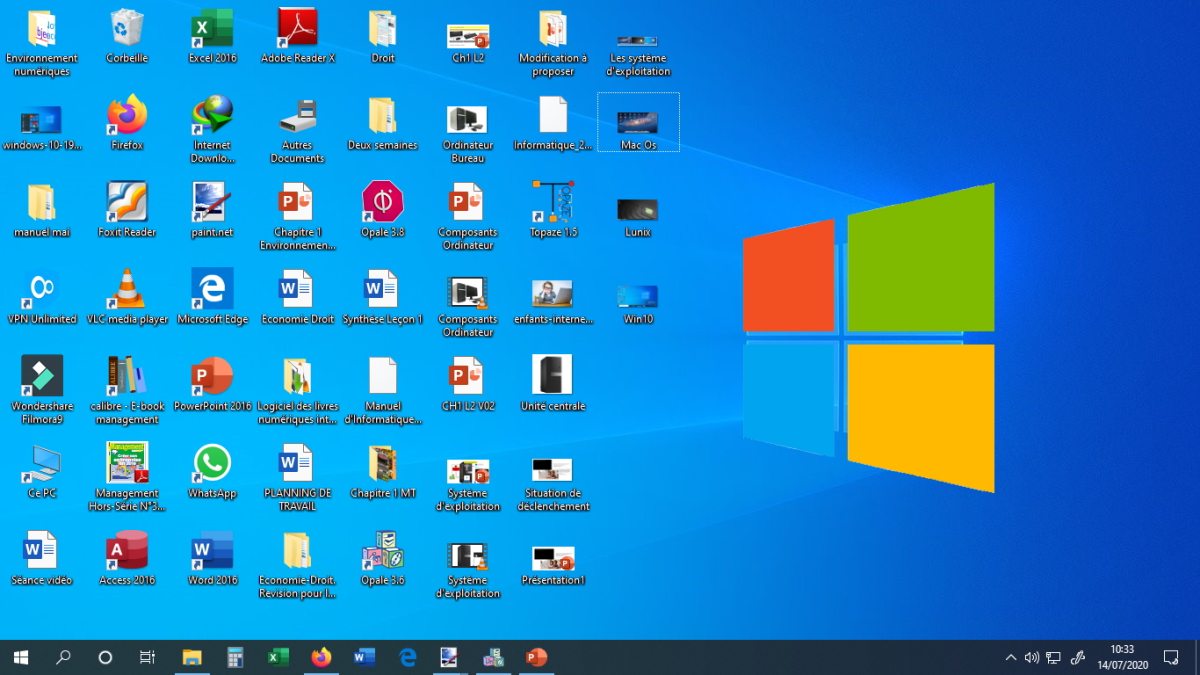
Task: Select the calibre E-book management shortcut
Action: 127,391
